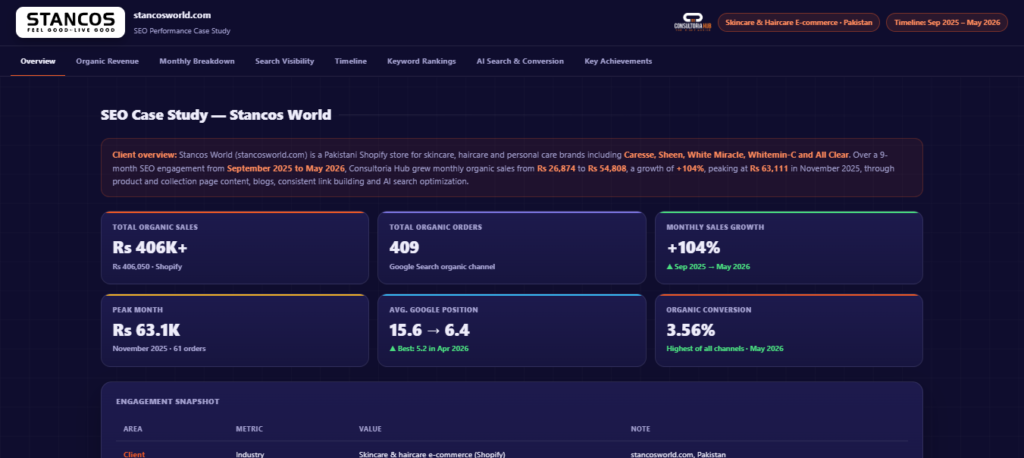Click Highest of all channels · May 2026
1024x458 pixels.
(x=725, y=349)
